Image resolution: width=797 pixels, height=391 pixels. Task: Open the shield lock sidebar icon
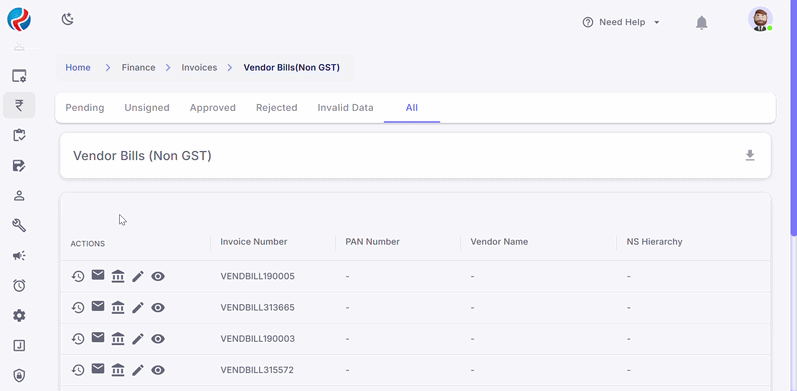[19, 376]
